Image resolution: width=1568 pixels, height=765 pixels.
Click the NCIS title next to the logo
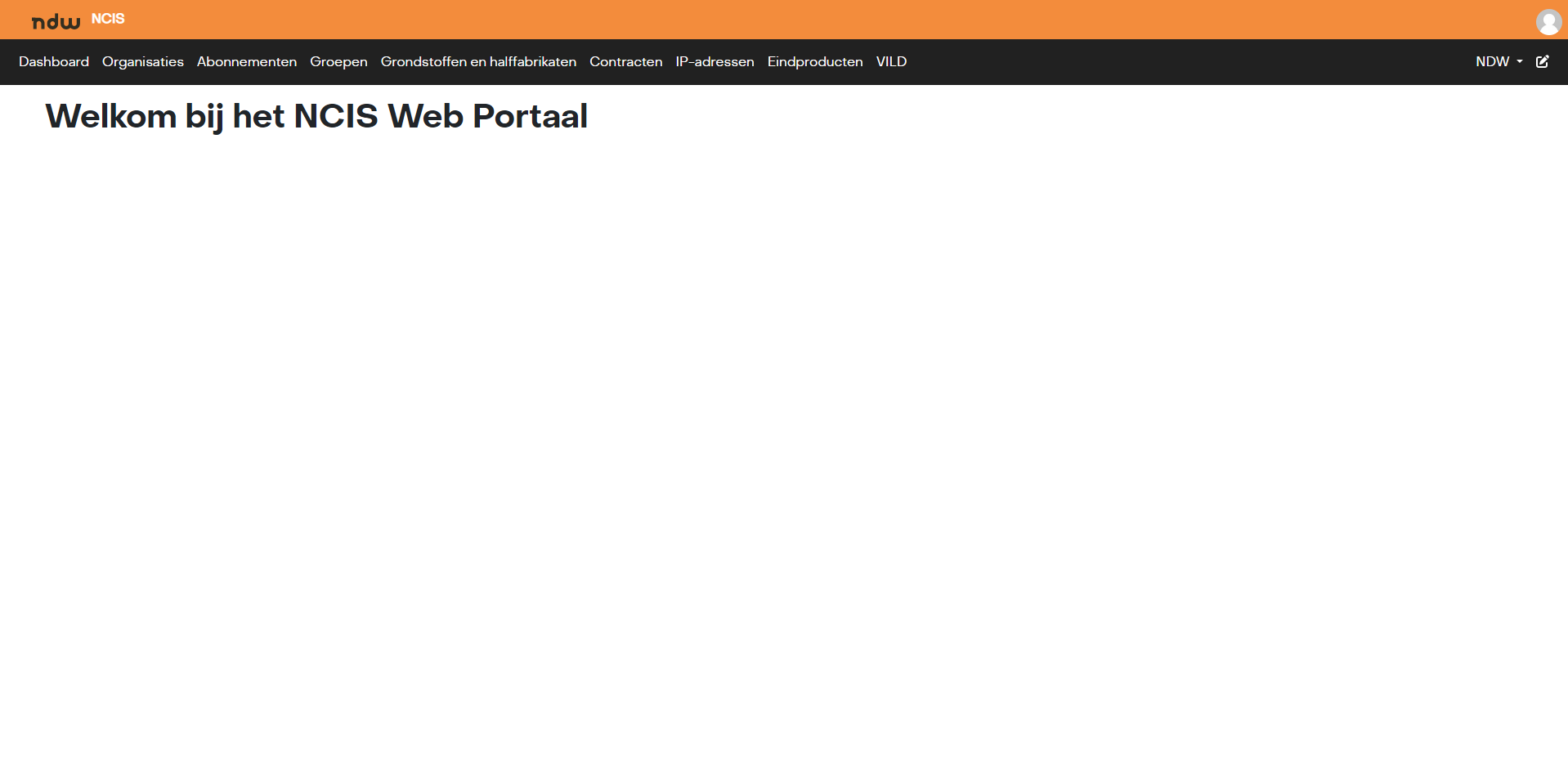108,19
